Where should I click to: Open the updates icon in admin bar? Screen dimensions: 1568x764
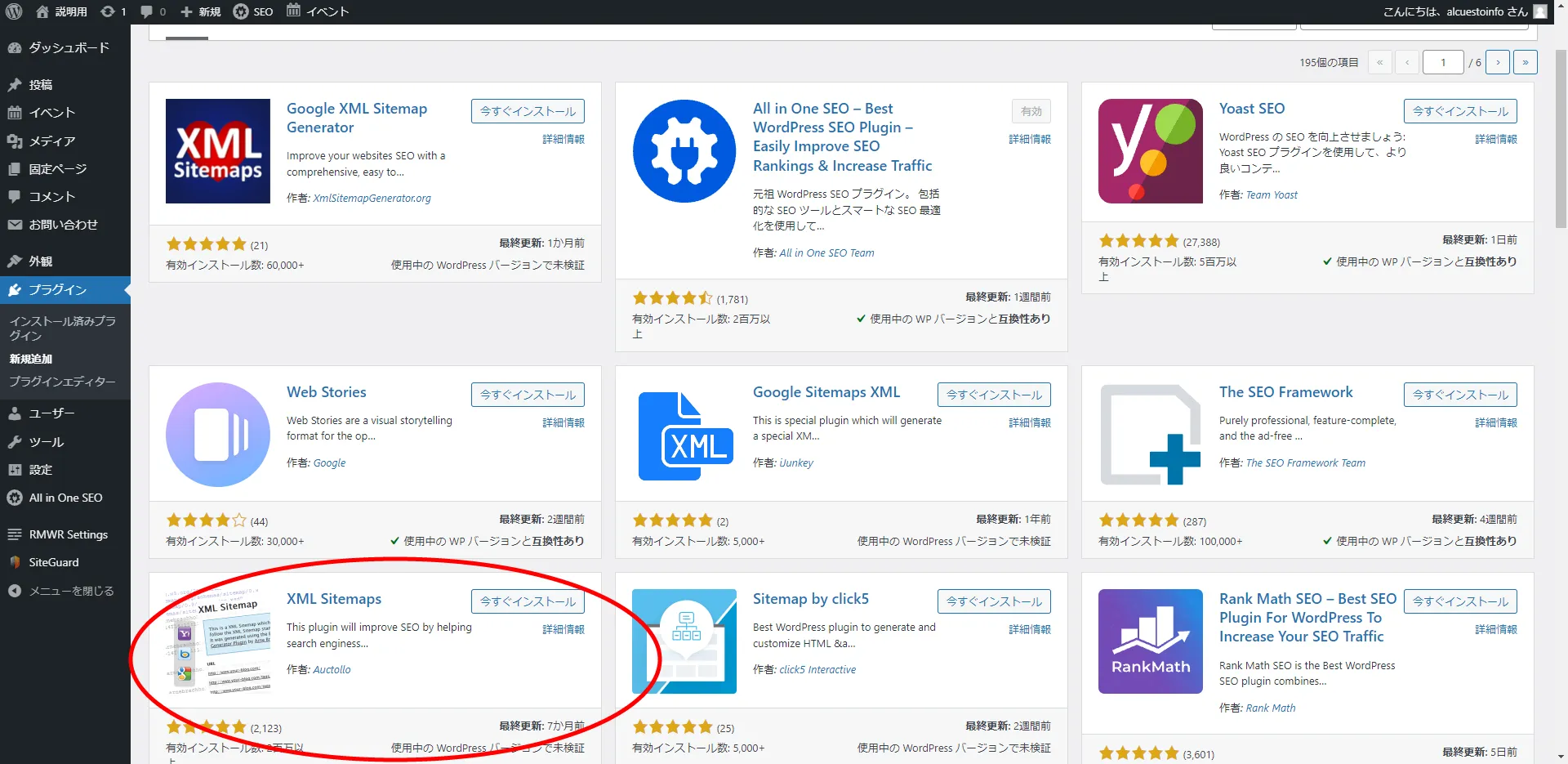tap(107, 11)
